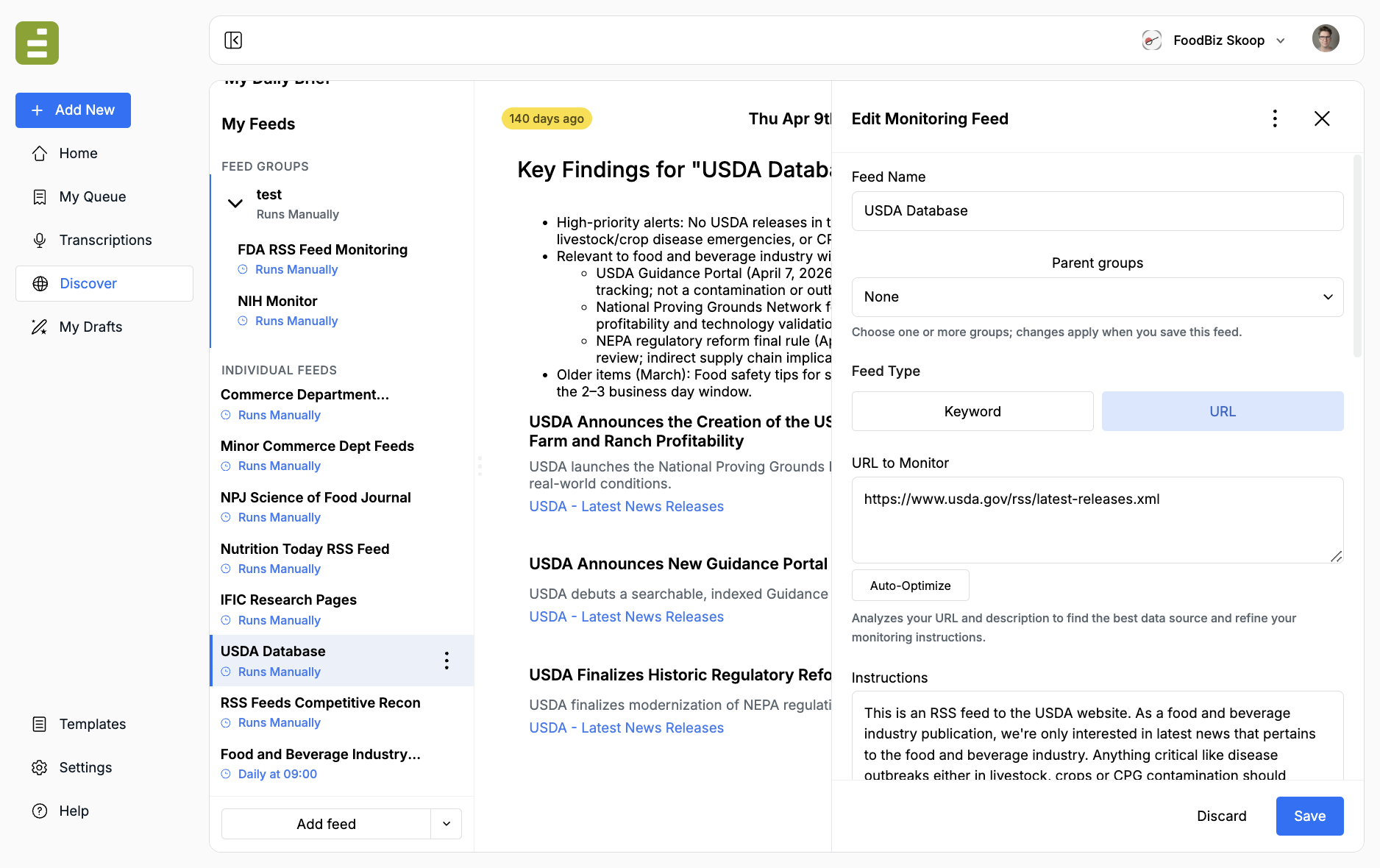Image resolution: width=1380 pixels, height=868 pixels.
Task: Close the Edit Monitoring Feed panel
Action: 1322,118
